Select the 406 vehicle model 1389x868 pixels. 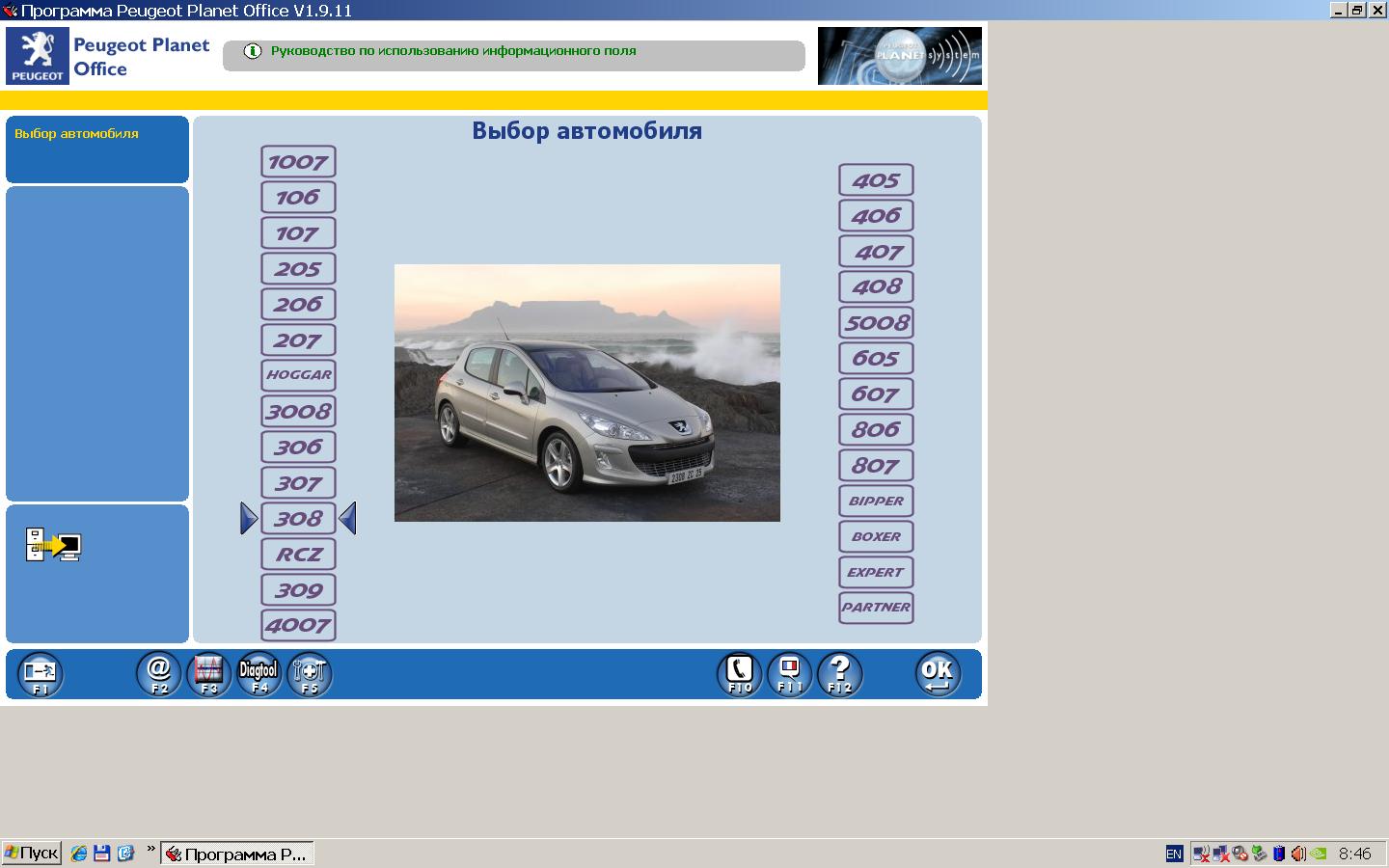pyautogui.click(x=876, y=216)
